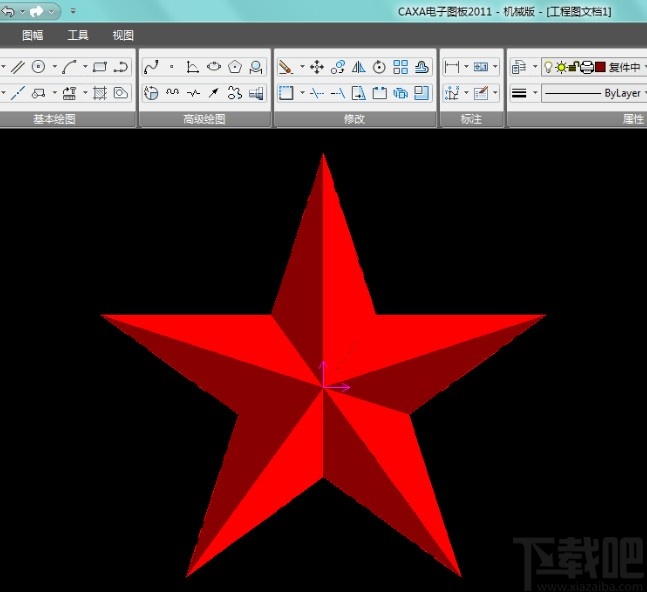Select the ellipse drawing tool

pos(214,67)
